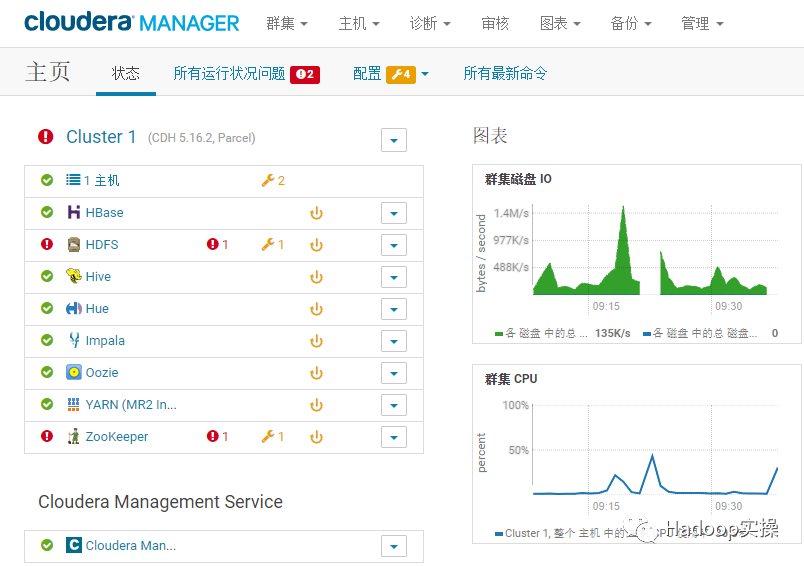Click the Cluster 1 red health alert icon
The image size is (804, 566).
pos(46,137)
